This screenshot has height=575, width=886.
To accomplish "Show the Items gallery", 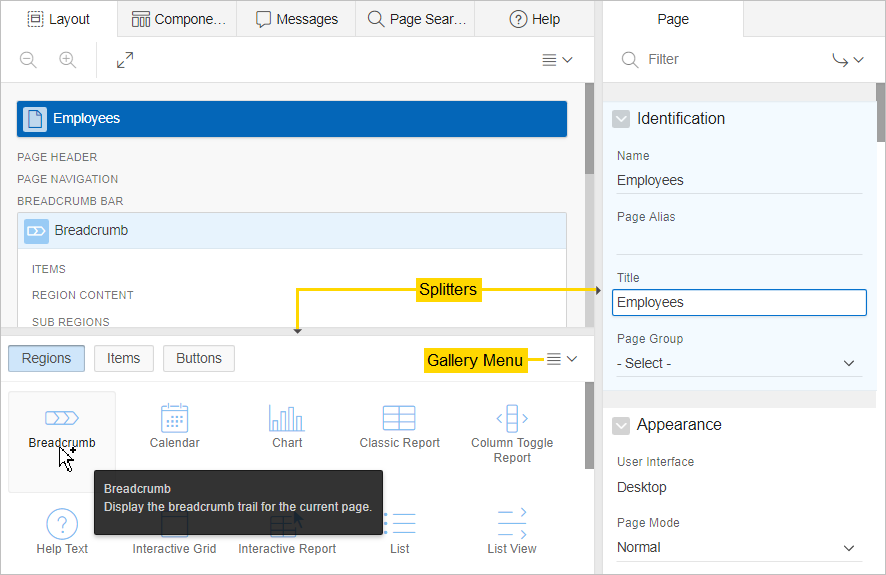I will [x=124, y=358].
